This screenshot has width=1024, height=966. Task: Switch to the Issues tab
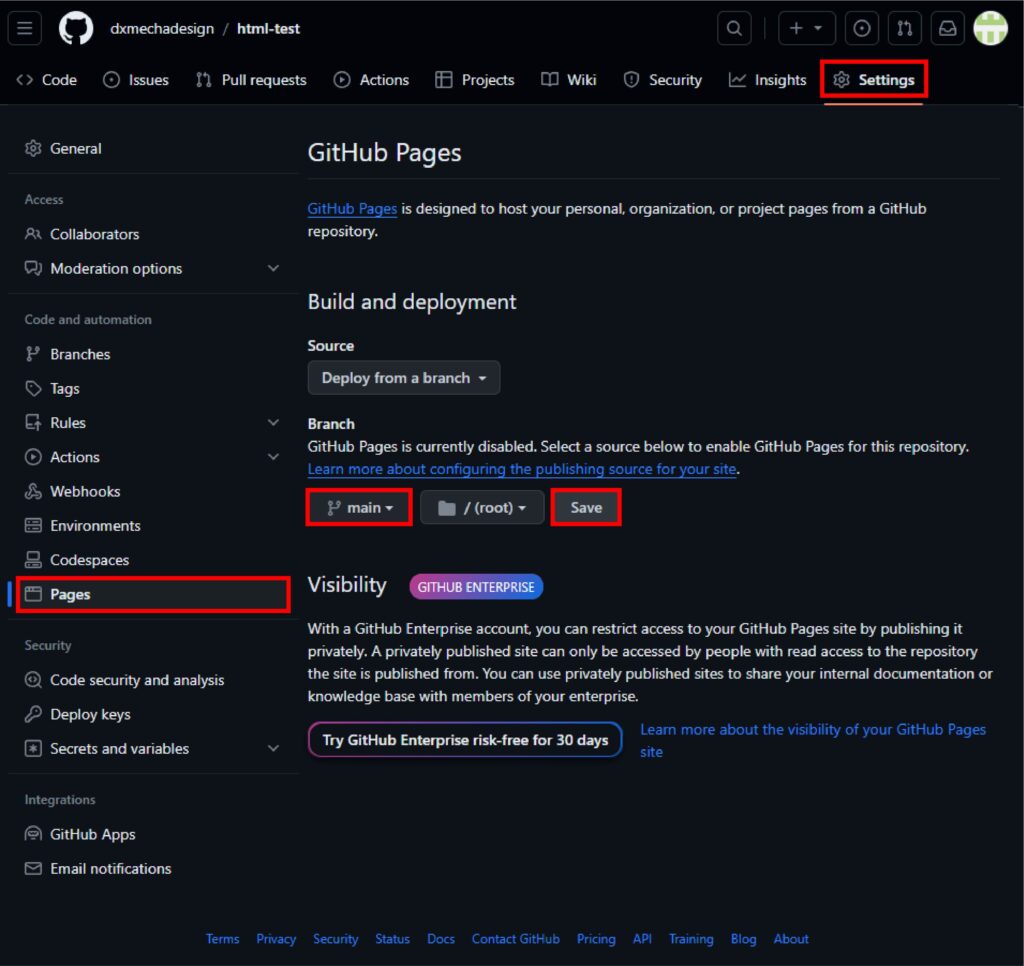[x=136, y=80]
